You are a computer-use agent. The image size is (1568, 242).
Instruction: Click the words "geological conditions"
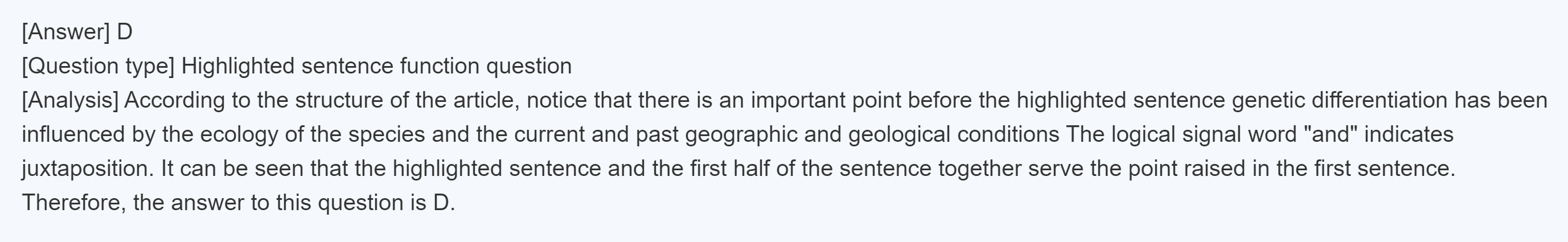point(953,134)
